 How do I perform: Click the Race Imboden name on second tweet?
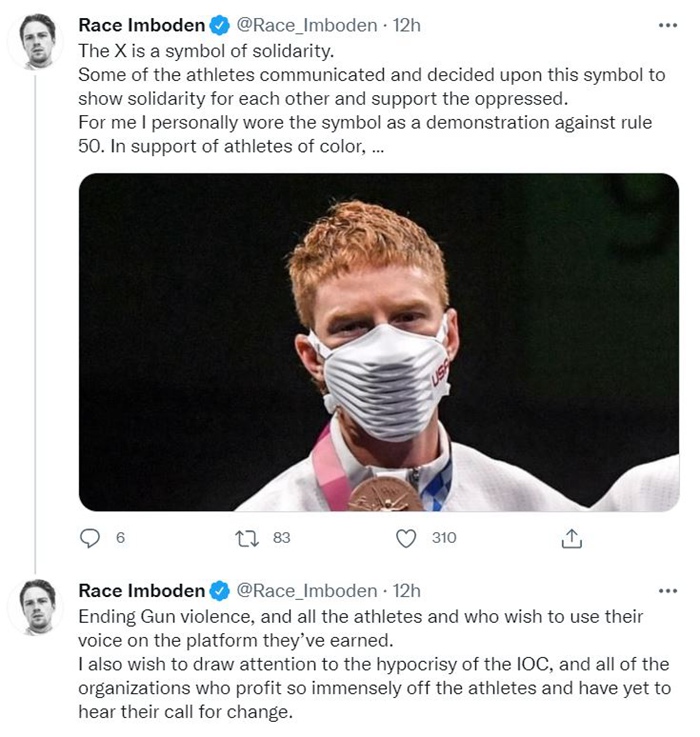[141, 591]
